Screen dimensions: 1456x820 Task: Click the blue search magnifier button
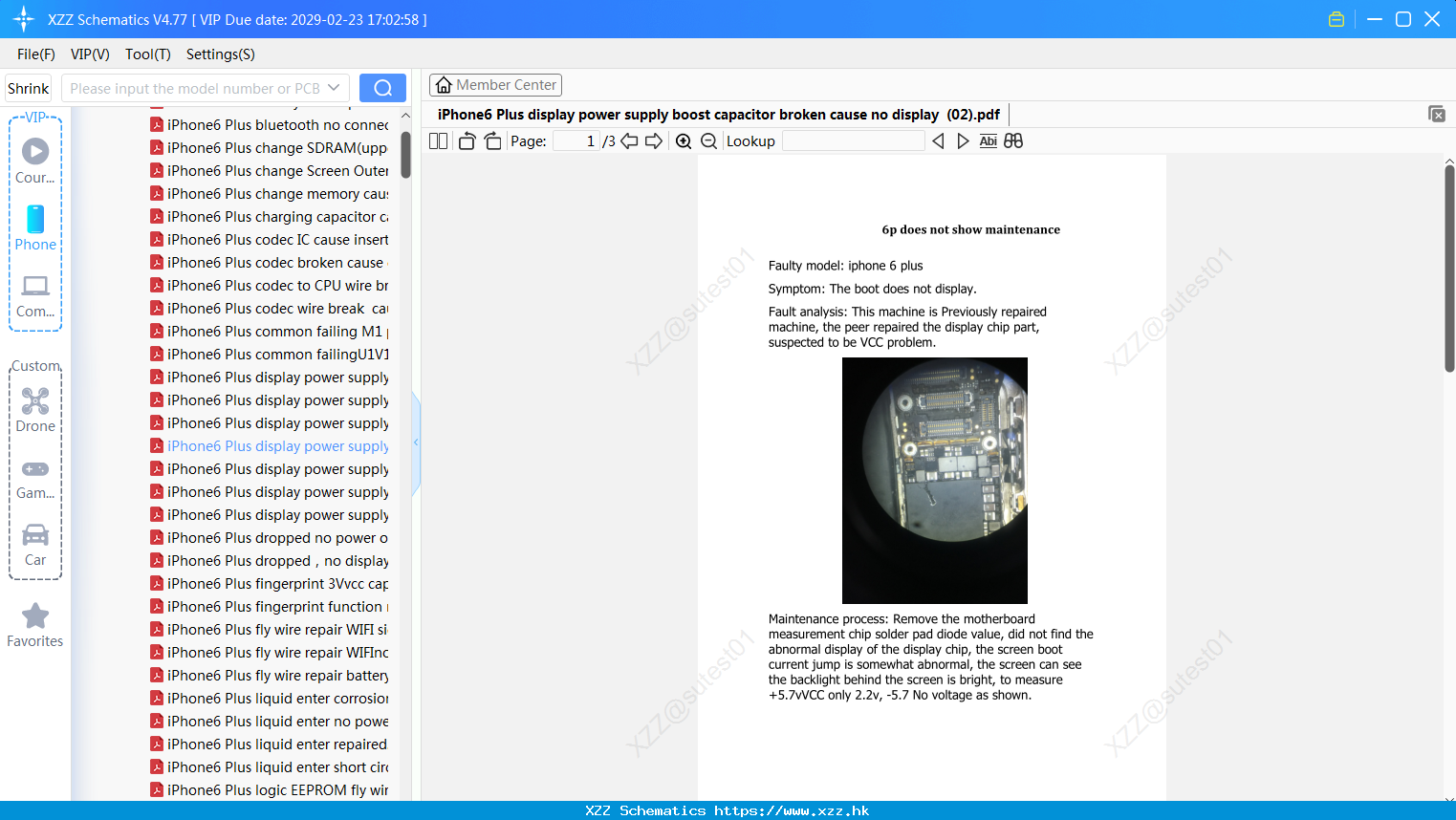(x=382, y=88)
